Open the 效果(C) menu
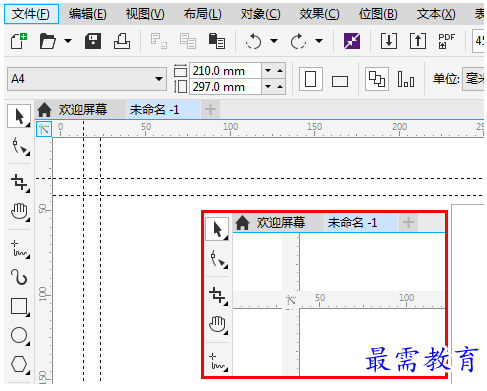 tap(319, 14)
